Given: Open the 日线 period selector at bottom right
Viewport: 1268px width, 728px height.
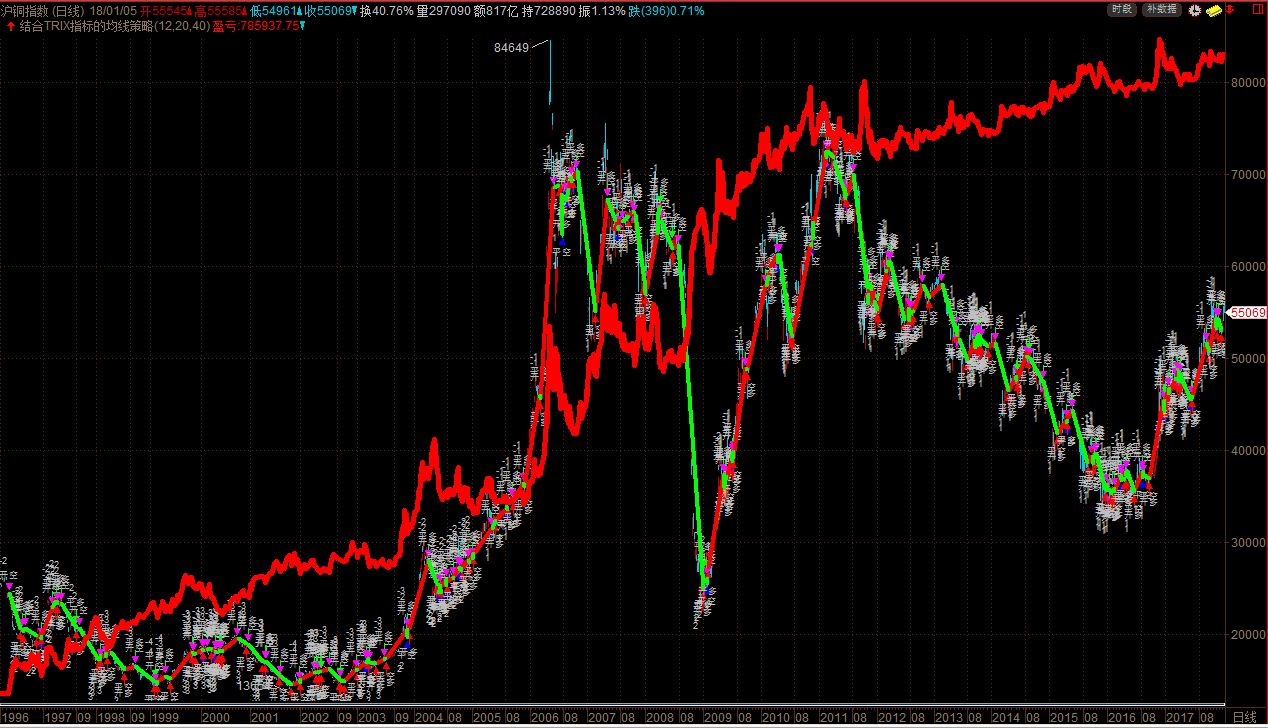Looking at the screenshot, I should 1245,718.
